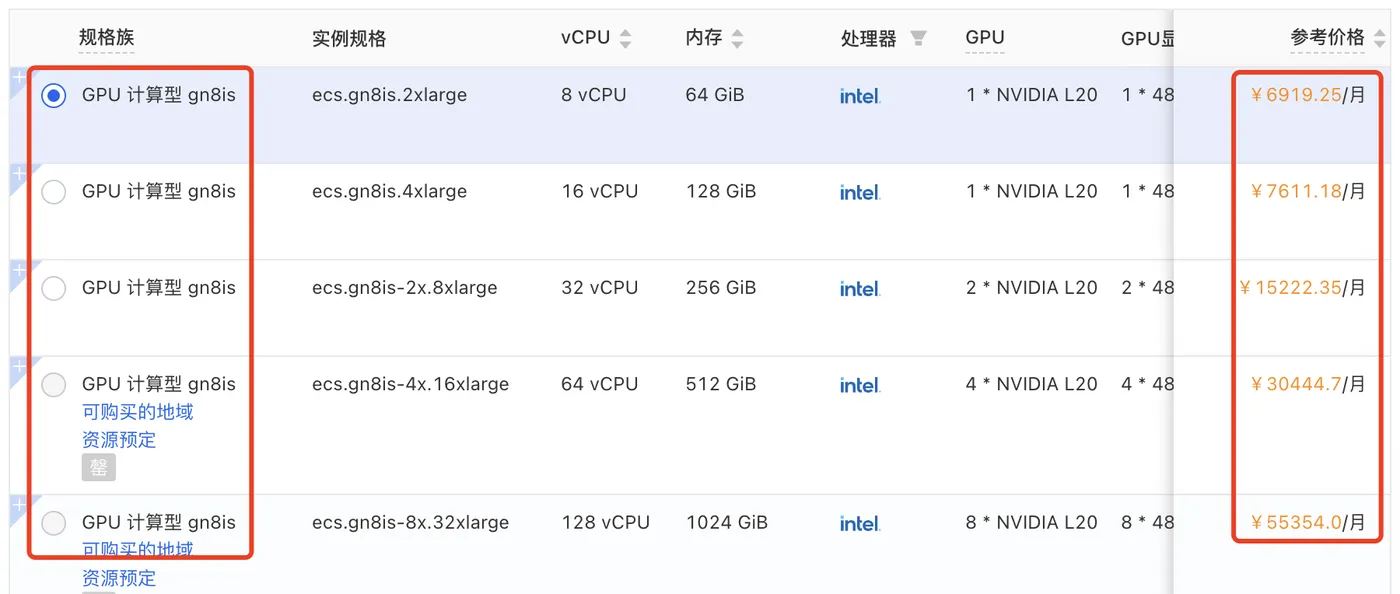1400x594 pixels.
Task: Select the ecs.gn8is-2x.8xlarge instance radio button
Action: coord(54,288)
